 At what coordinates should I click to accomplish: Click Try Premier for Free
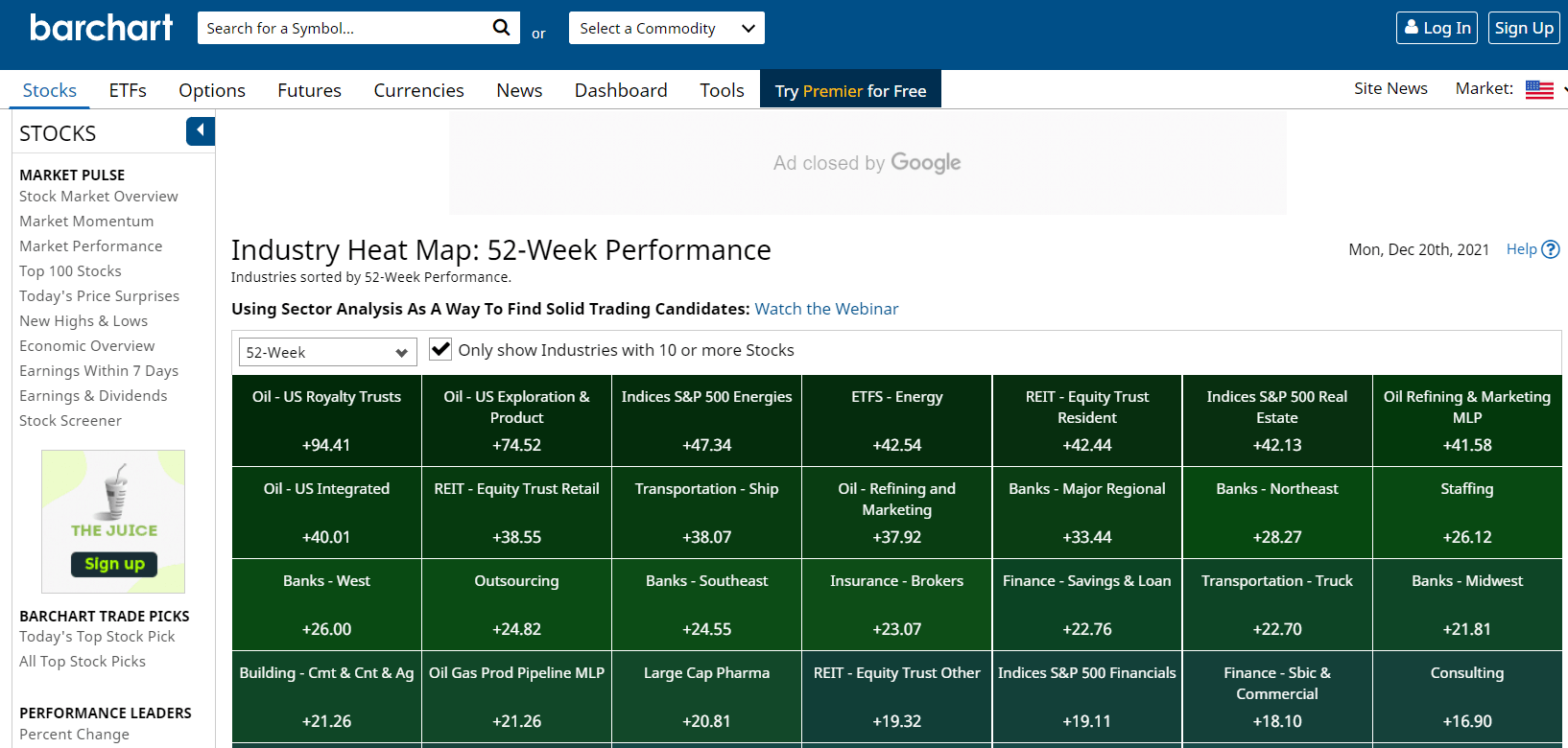[850, 90]
